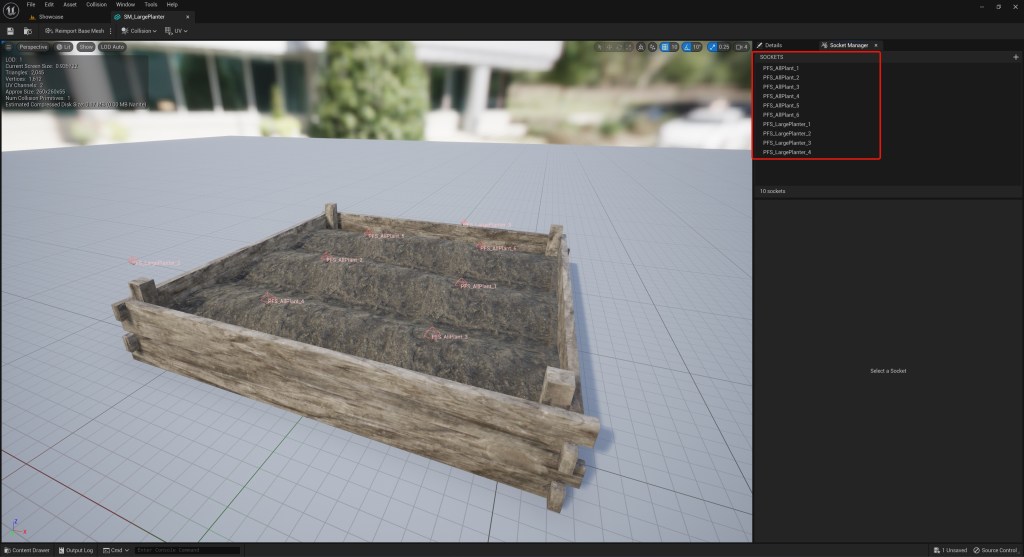The image size is (1024, 557).
Task: Expand the UV dropdown menu
Action: coord(177,31)
